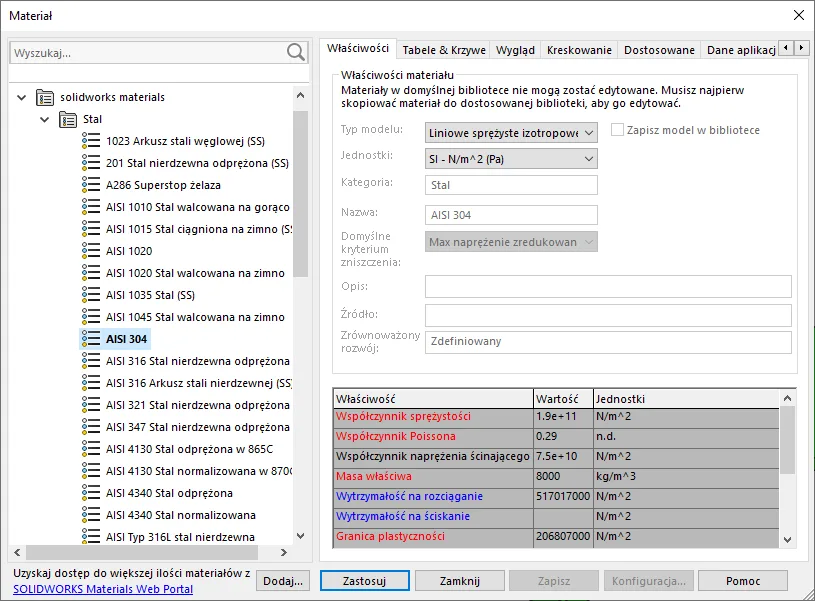This screenshot has width=815, height=601.
Task: Click the material tree scroll right arrow
Action: [x=284, y=552]
